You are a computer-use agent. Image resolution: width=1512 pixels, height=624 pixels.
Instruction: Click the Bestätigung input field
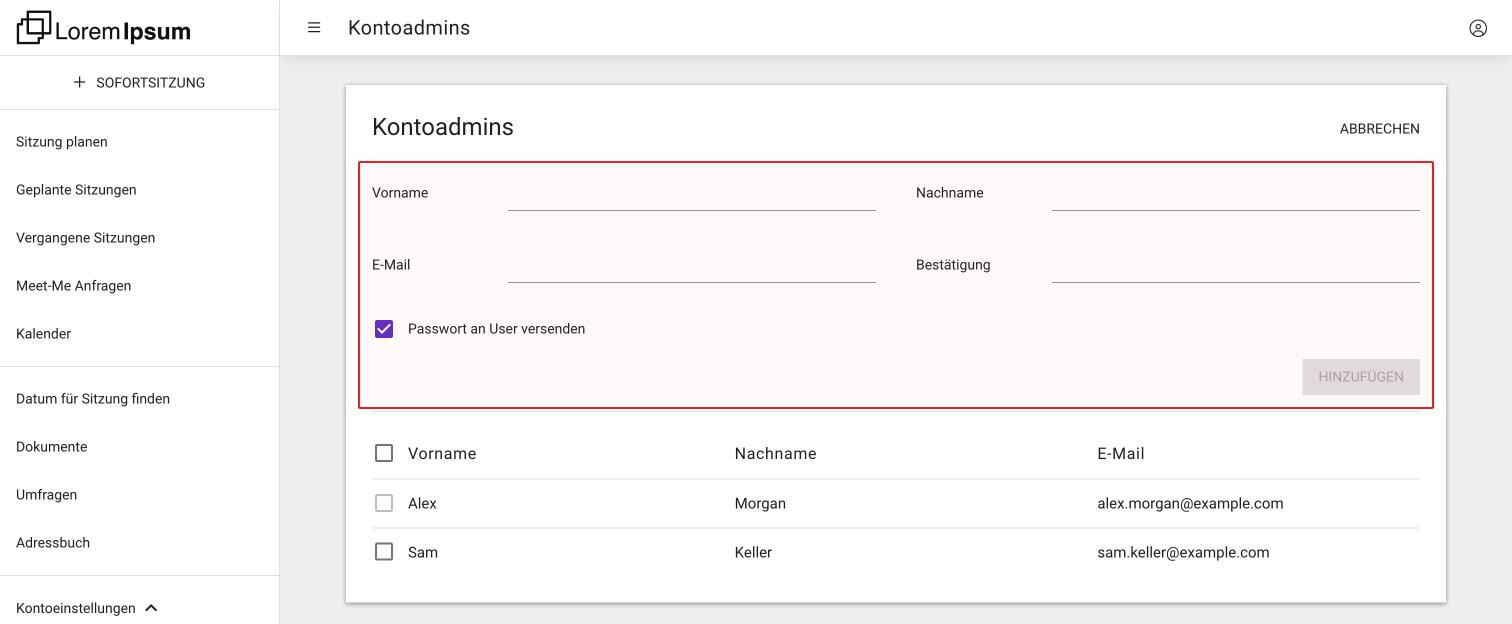point(1236,265)
